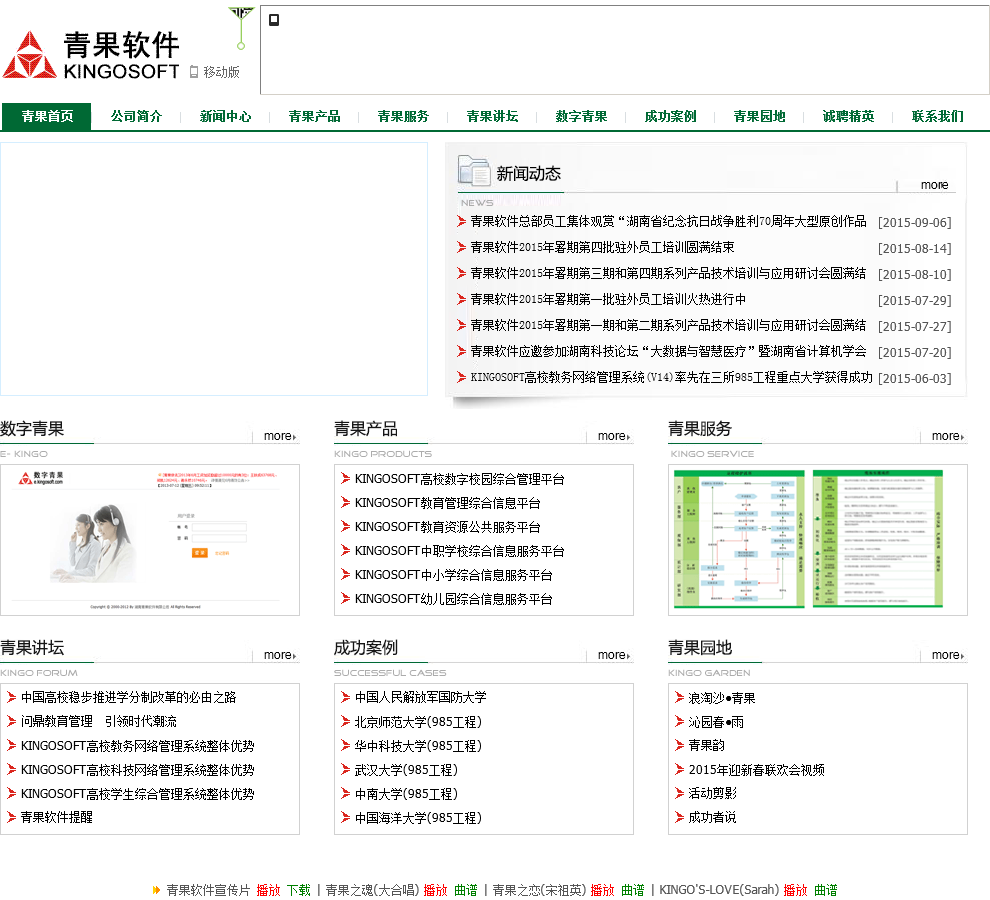Open the 诚聘精英 navigation item
Screen dimensions: 990x900
point(849,116)
